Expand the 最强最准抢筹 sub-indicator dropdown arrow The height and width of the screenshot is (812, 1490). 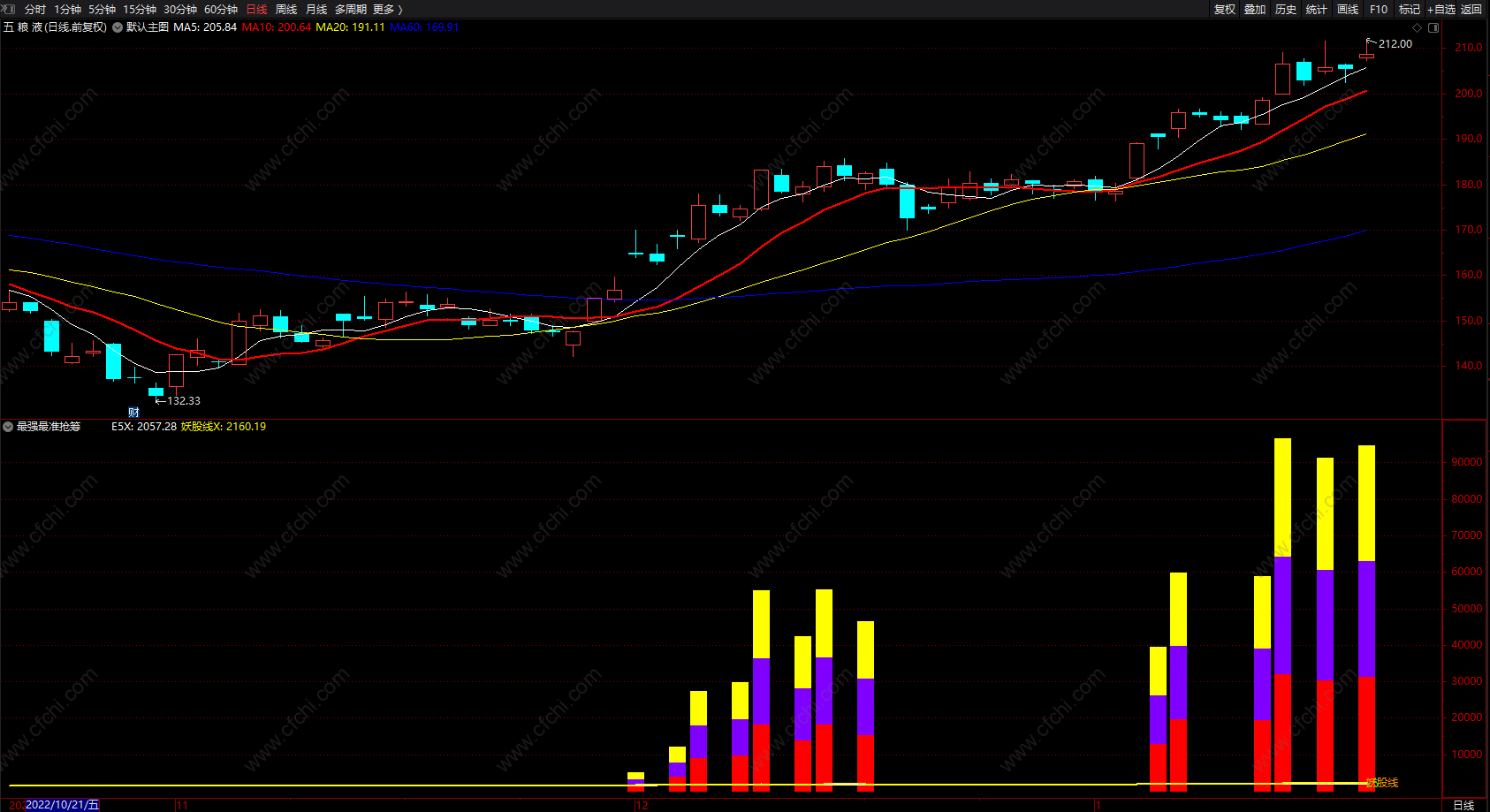click(x=8, y=427)
